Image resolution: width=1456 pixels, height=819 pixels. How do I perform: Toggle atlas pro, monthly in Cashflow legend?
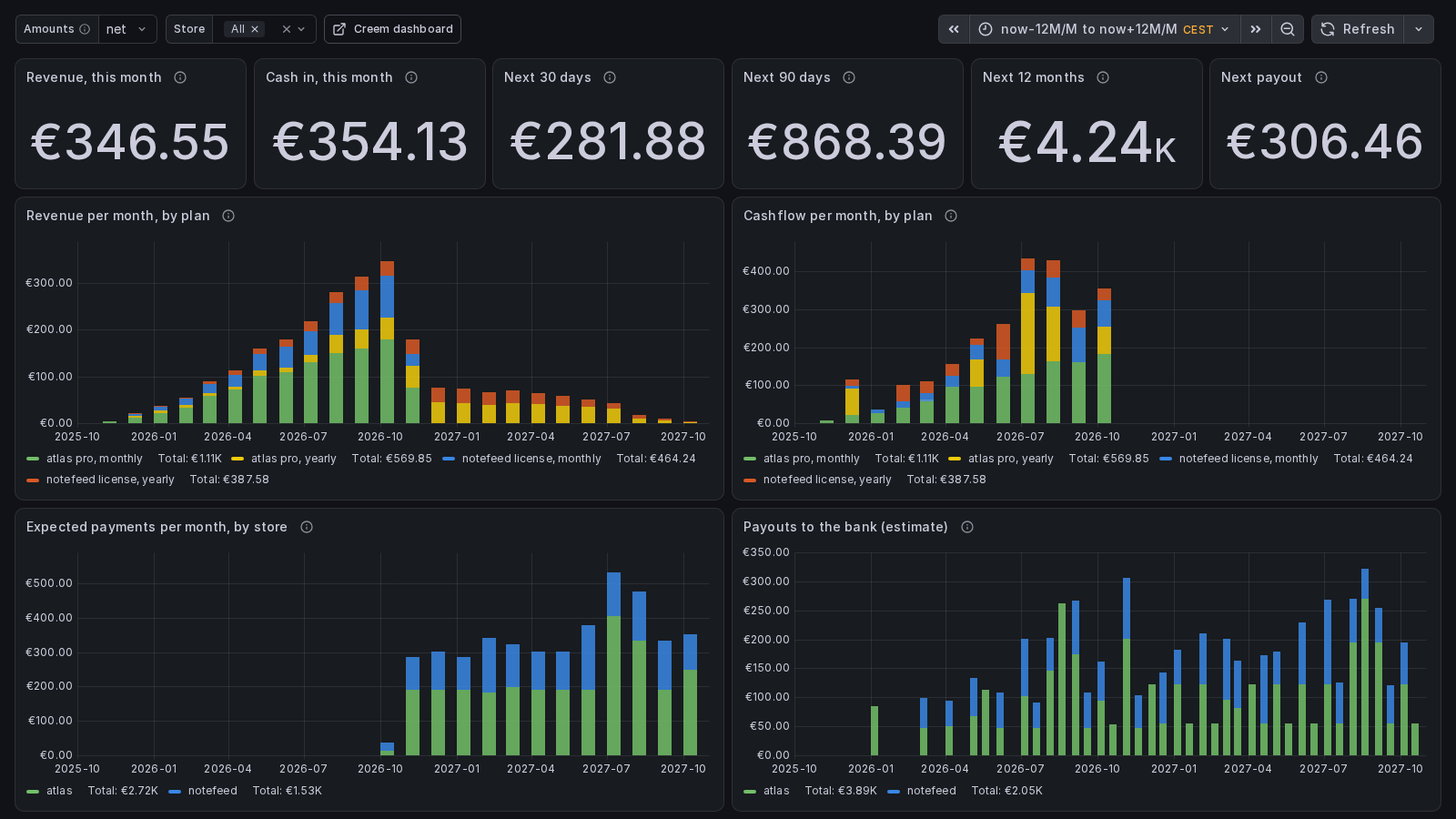(811, 459)
